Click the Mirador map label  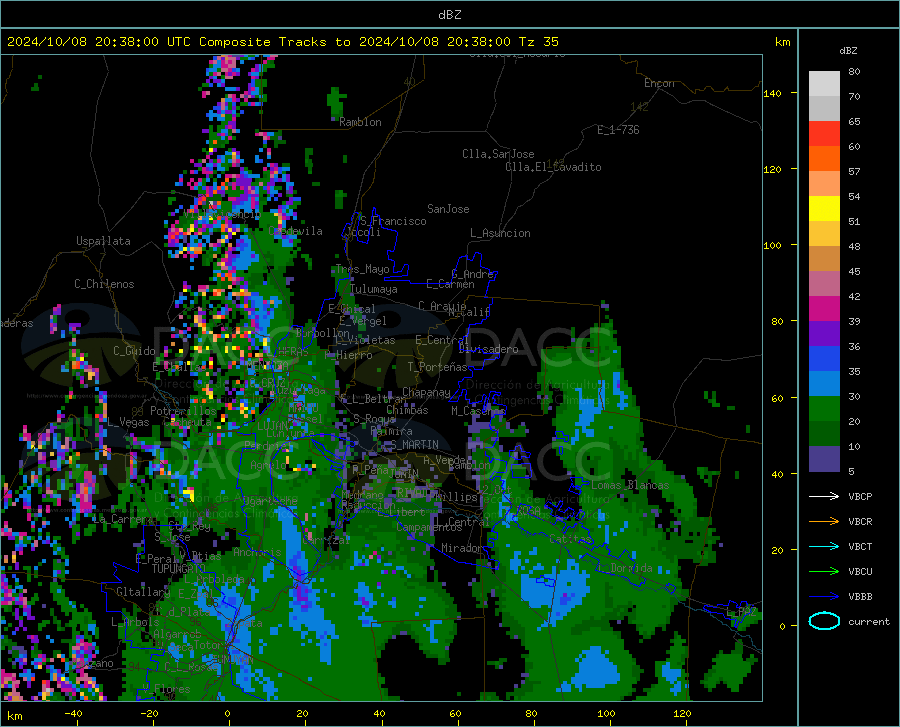(461, 548)
